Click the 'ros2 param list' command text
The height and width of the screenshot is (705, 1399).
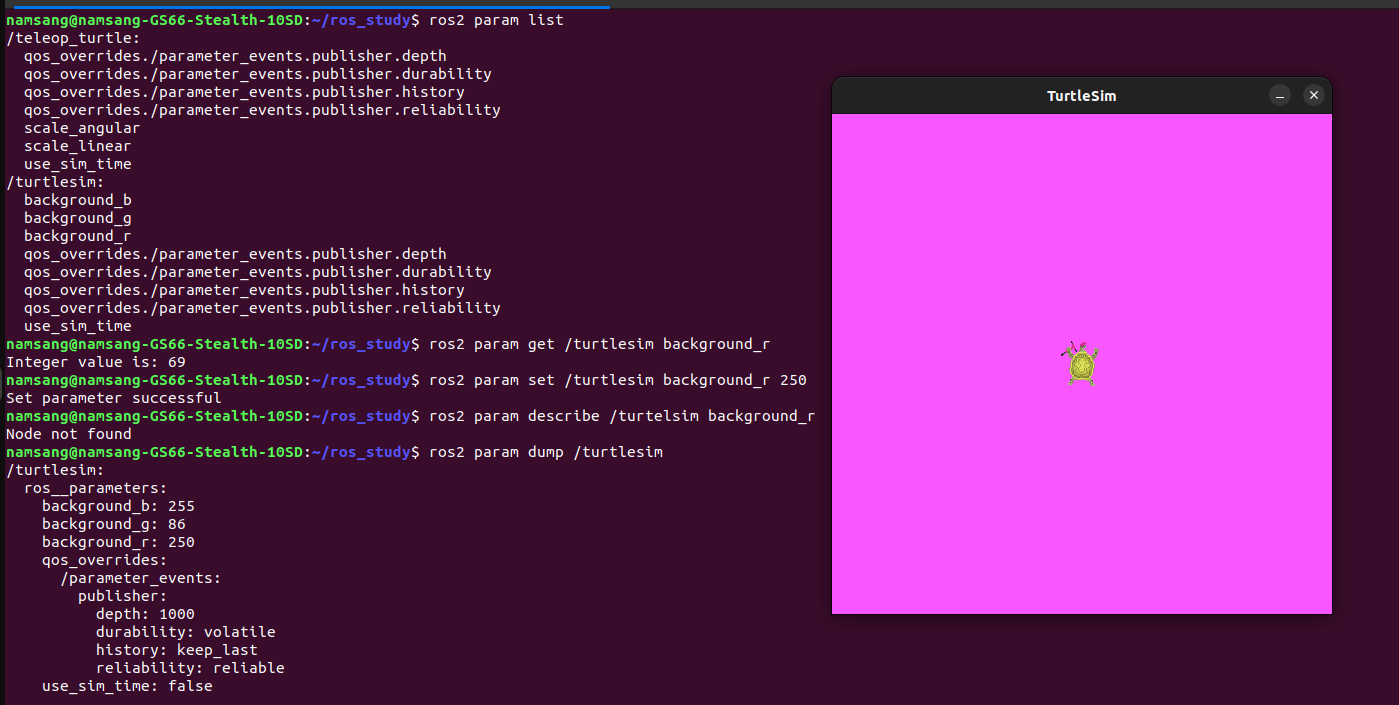click(x=496, y=20)
